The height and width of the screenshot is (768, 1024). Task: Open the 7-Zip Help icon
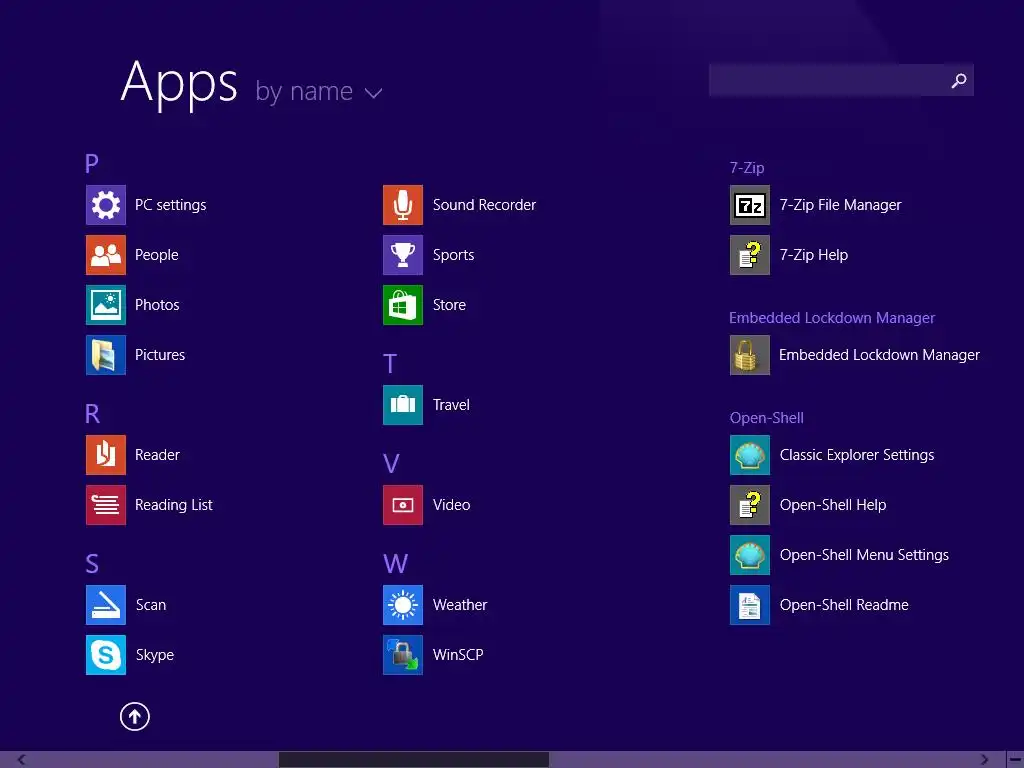tap(750, 255)
